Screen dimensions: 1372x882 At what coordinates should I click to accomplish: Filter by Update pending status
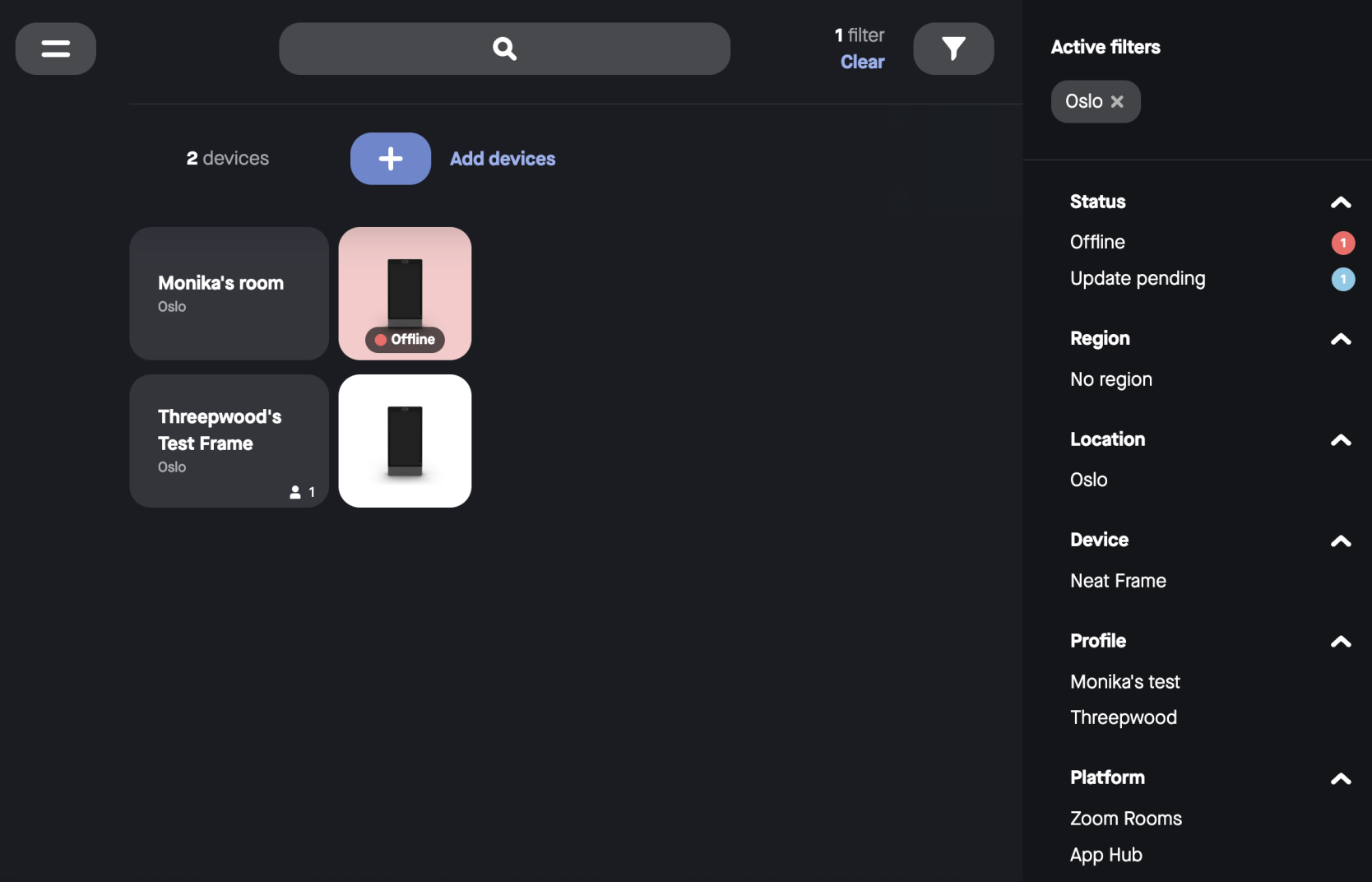pyautogui.click(x=1138, y=279)
